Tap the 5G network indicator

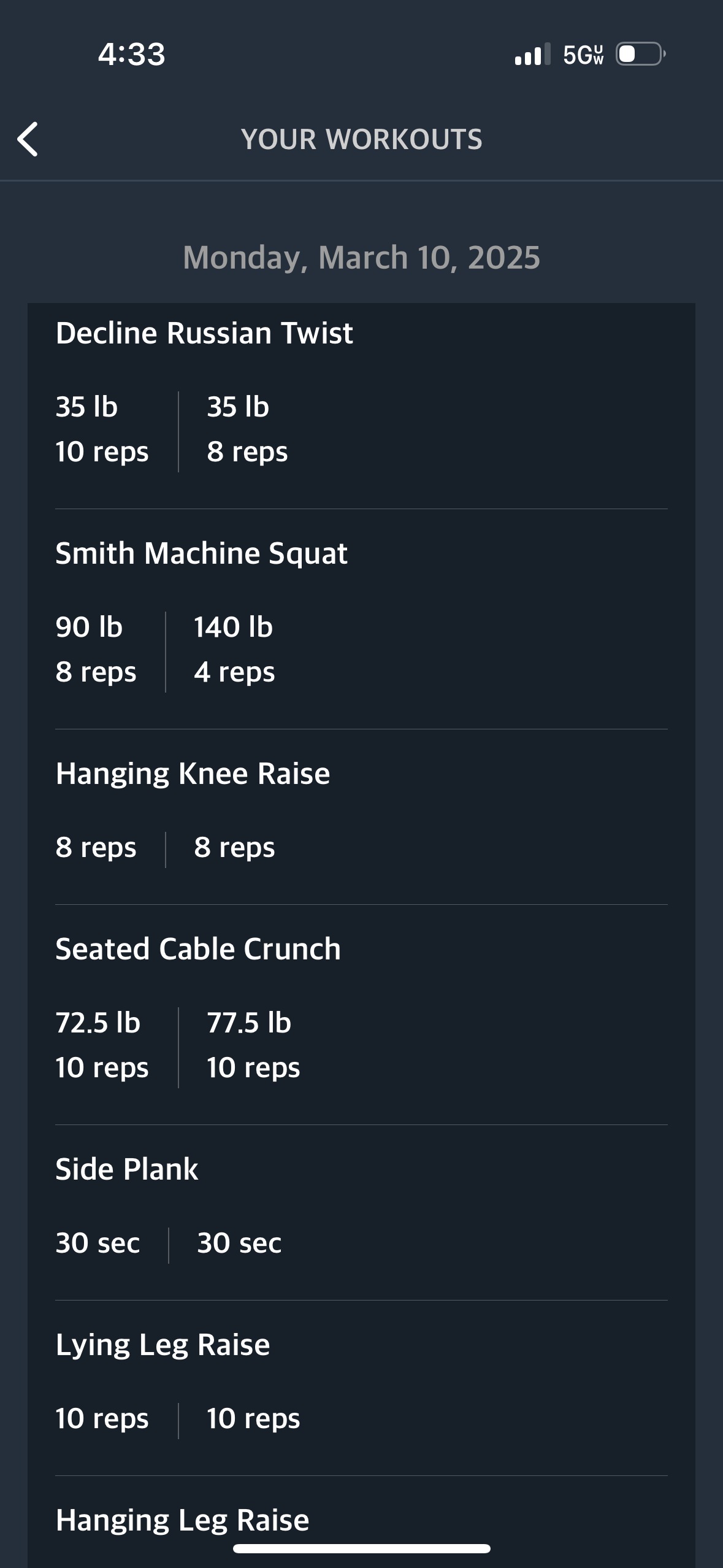[x=583, y=55]
